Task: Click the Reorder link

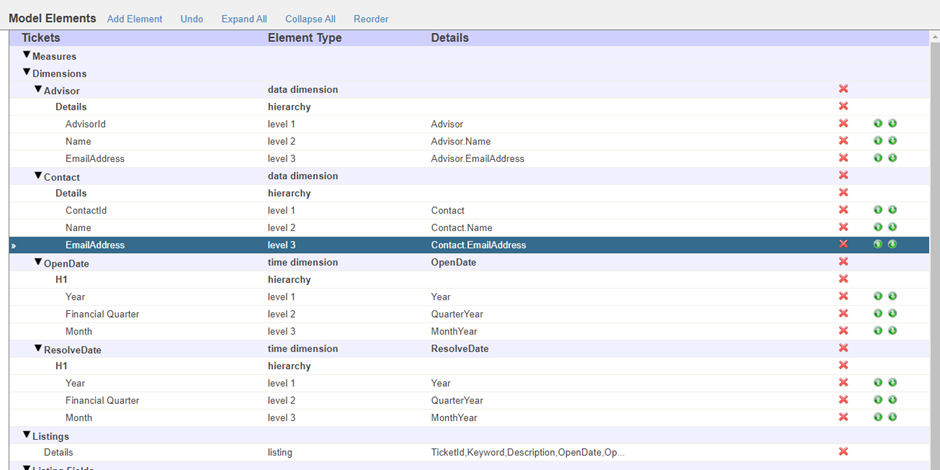Action: [371, 19]
